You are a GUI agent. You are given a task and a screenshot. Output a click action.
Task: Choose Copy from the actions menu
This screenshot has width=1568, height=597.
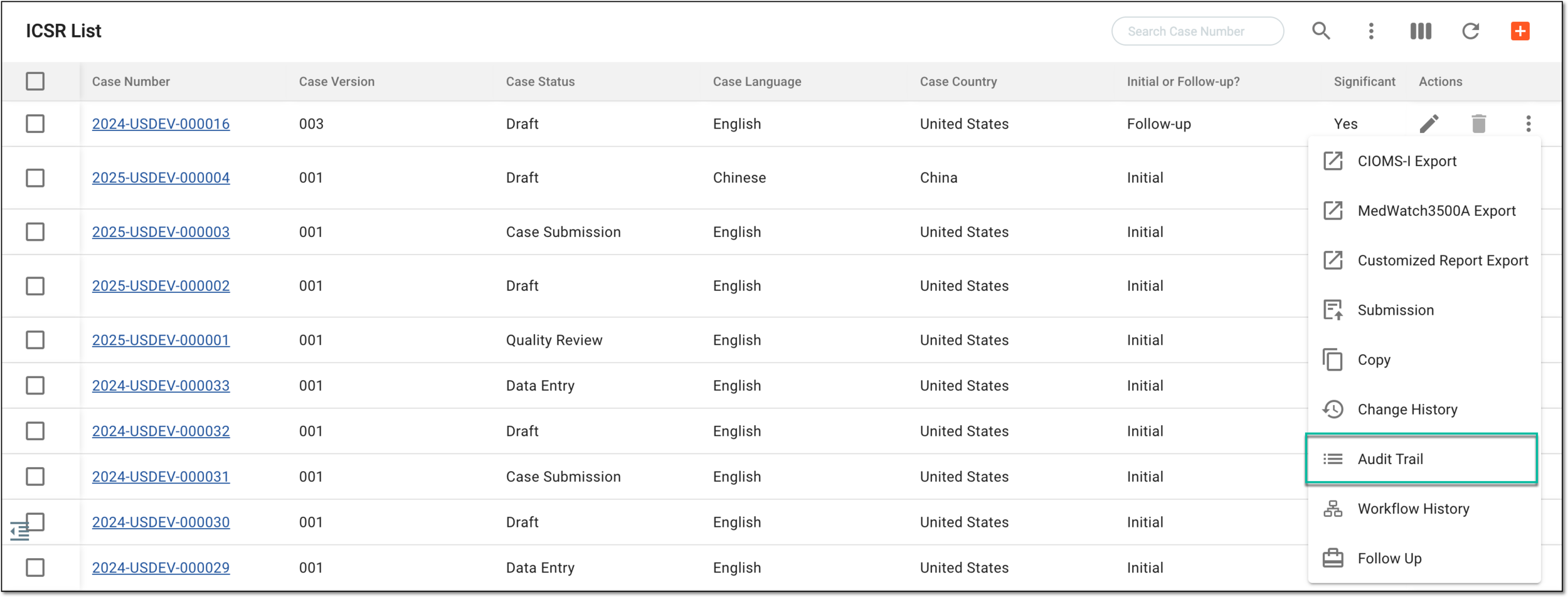[x=1424, y=359]
